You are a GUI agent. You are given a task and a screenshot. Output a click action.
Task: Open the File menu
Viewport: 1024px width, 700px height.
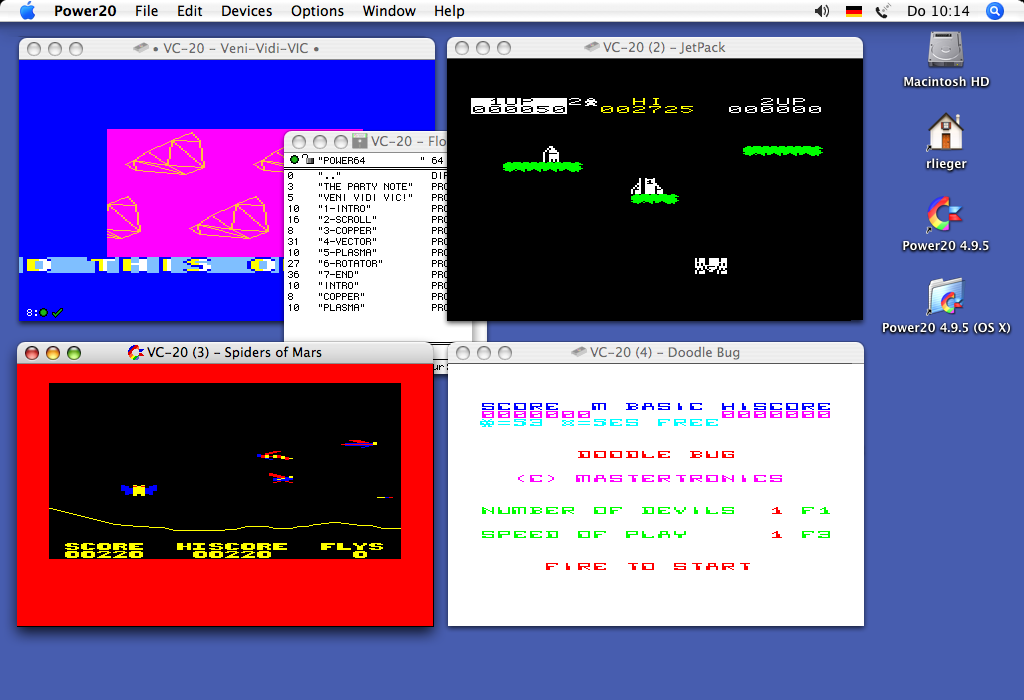[x=146, y=11]
